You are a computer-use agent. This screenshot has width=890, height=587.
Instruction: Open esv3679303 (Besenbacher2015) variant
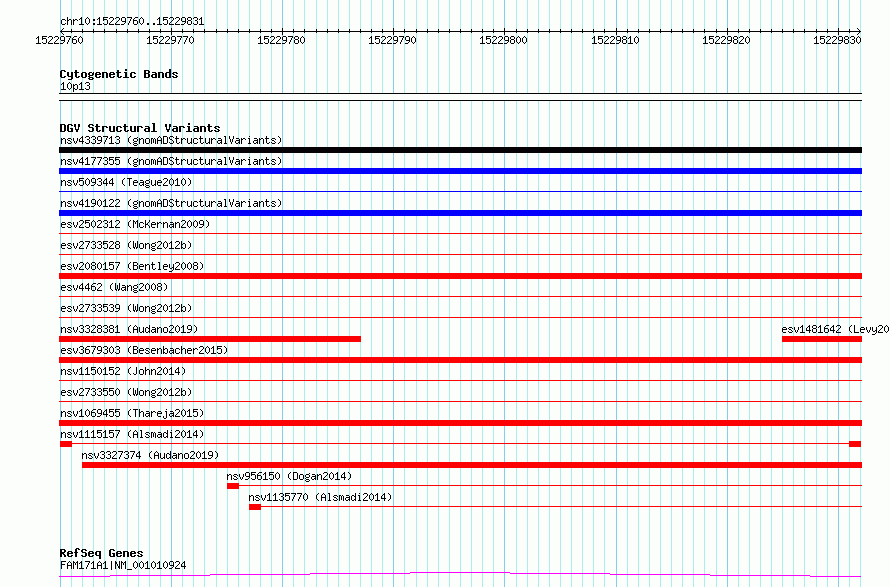tap(144, 350)
